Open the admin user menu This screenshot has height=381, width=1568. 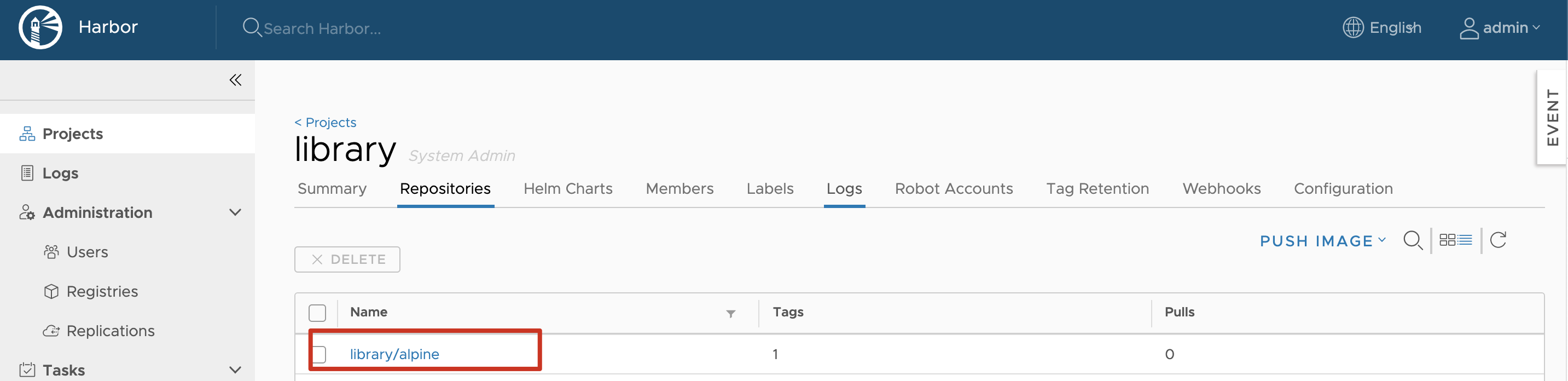click(1500, 27)
